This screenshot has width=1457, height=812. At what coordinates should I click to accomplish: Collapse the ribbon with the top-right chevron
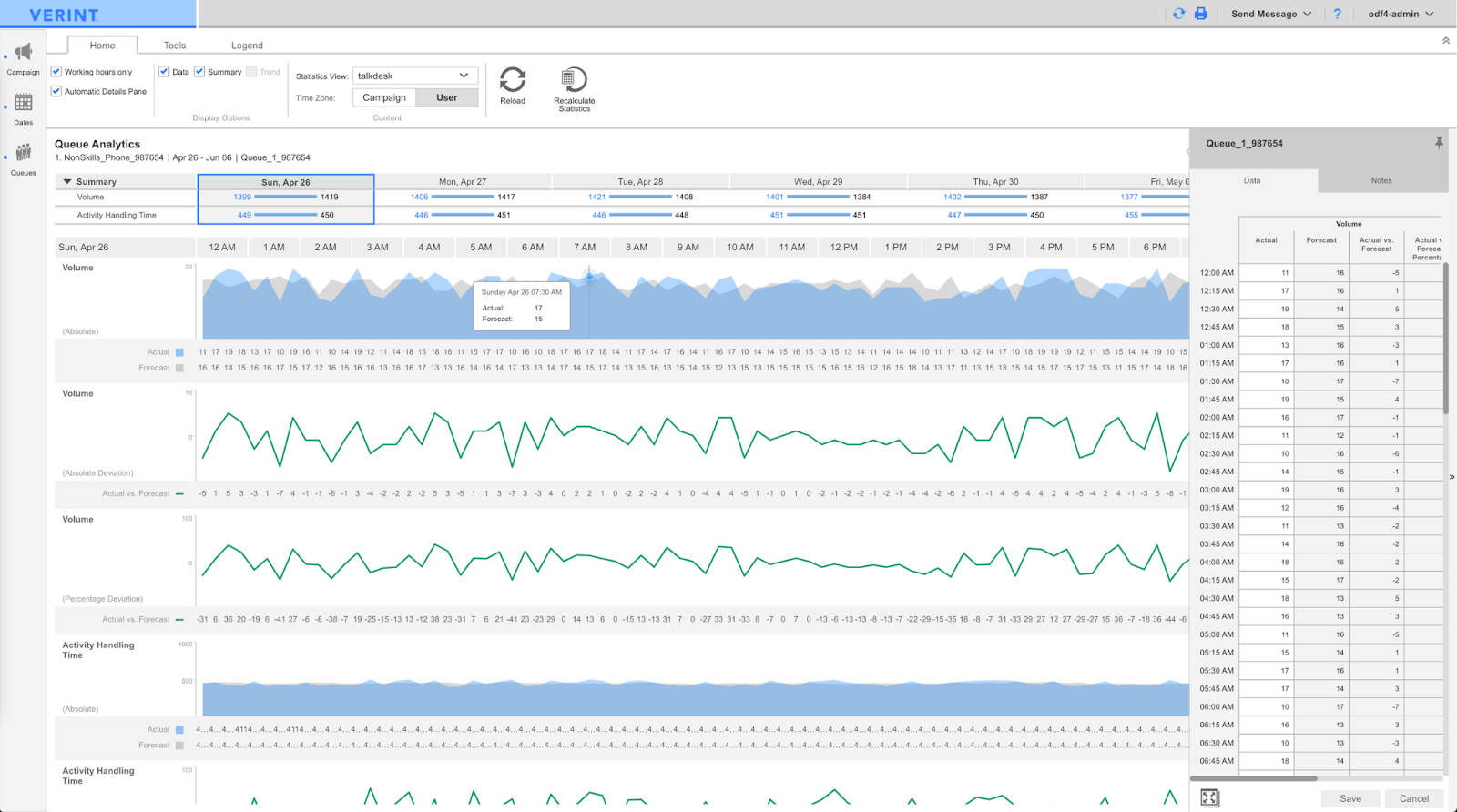pos(1446,41)
